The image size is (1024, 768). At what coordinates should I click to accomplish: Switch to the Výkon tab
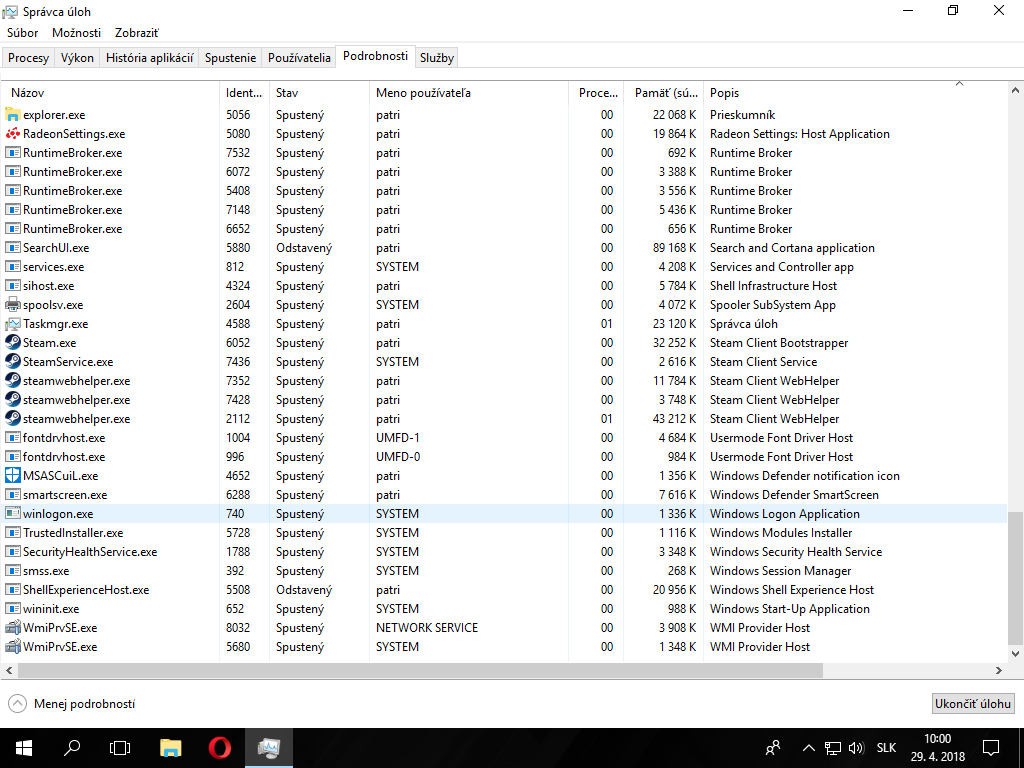77,57
